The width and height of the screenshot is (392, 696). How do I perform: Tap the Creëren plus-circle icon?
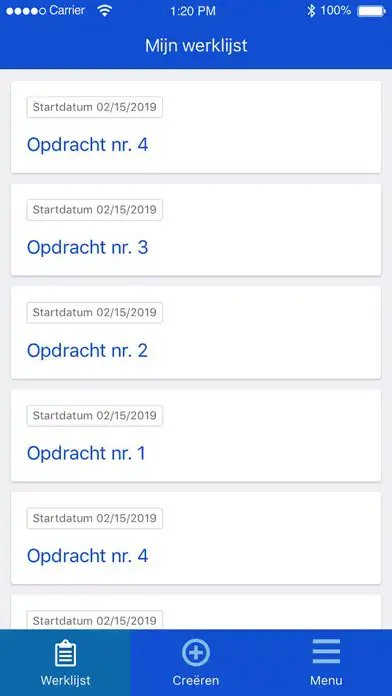point(196,653)
